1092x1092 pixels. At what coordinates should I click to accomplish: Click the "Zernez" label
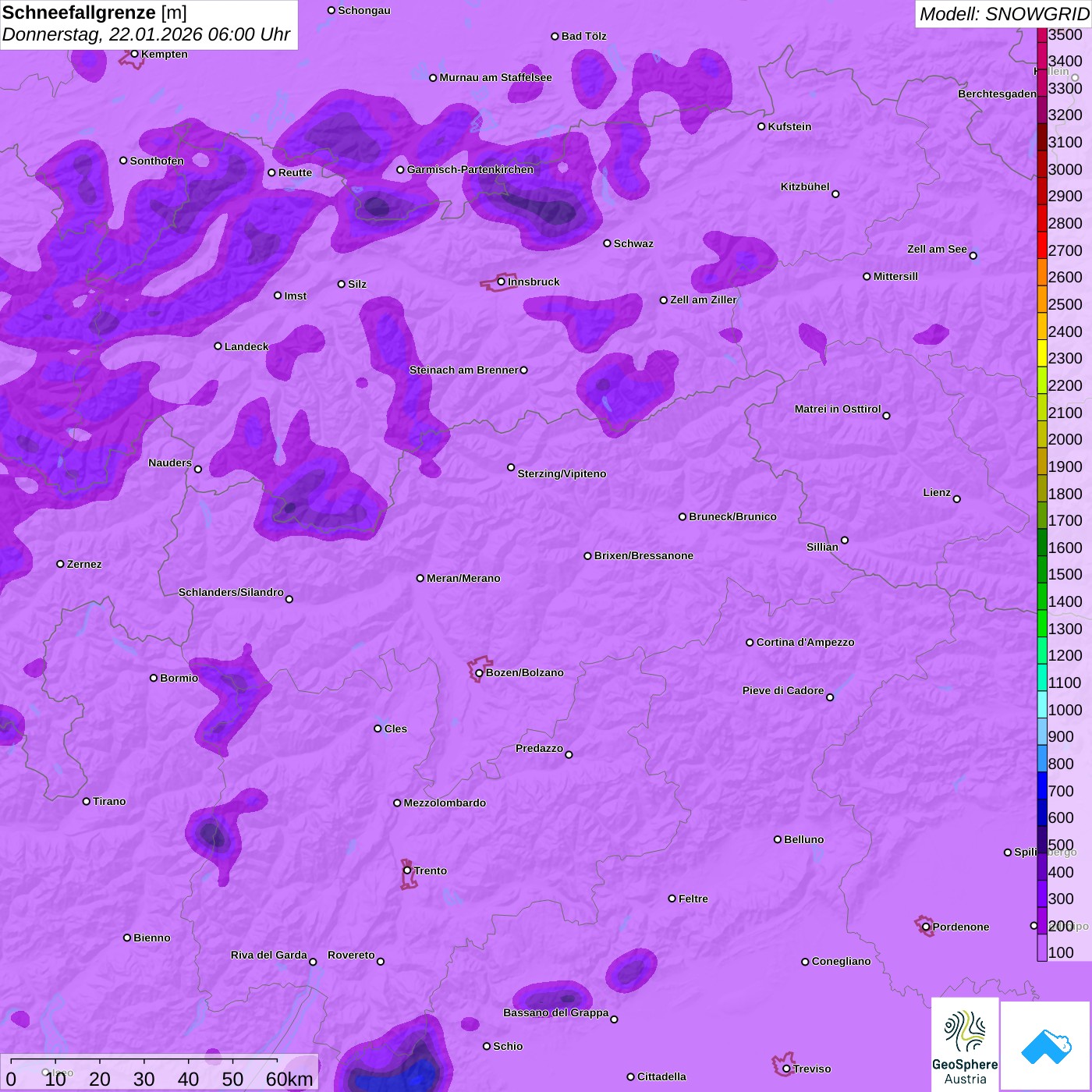(x=84, y=564)
